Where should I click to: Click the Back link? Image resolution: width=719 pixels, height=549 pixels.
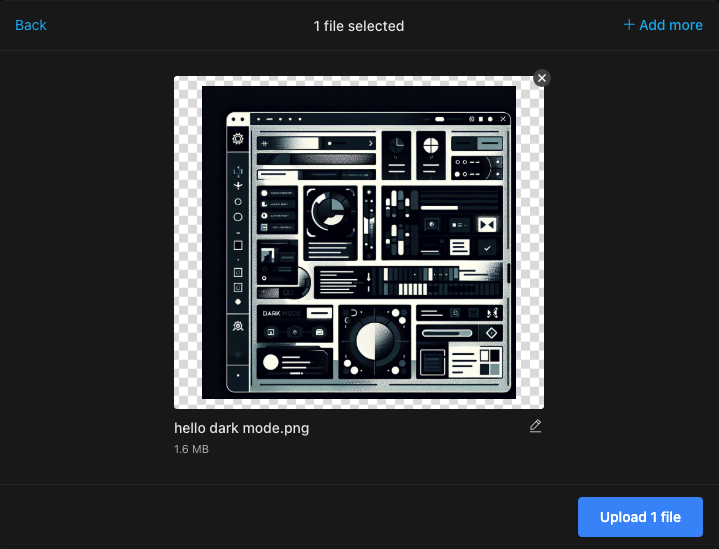[x=31, y=25]
